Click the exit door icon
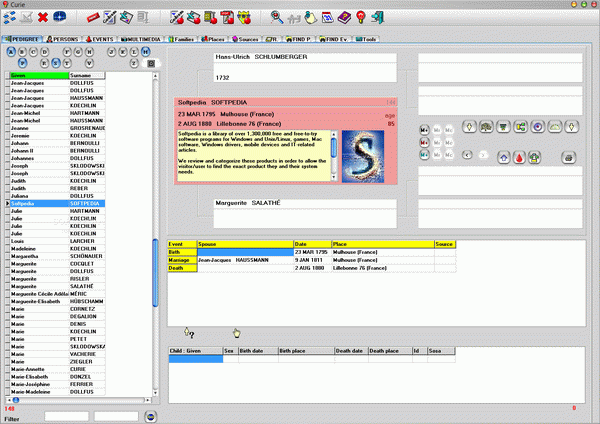This screenshot has width=600, height=424. 378,18
